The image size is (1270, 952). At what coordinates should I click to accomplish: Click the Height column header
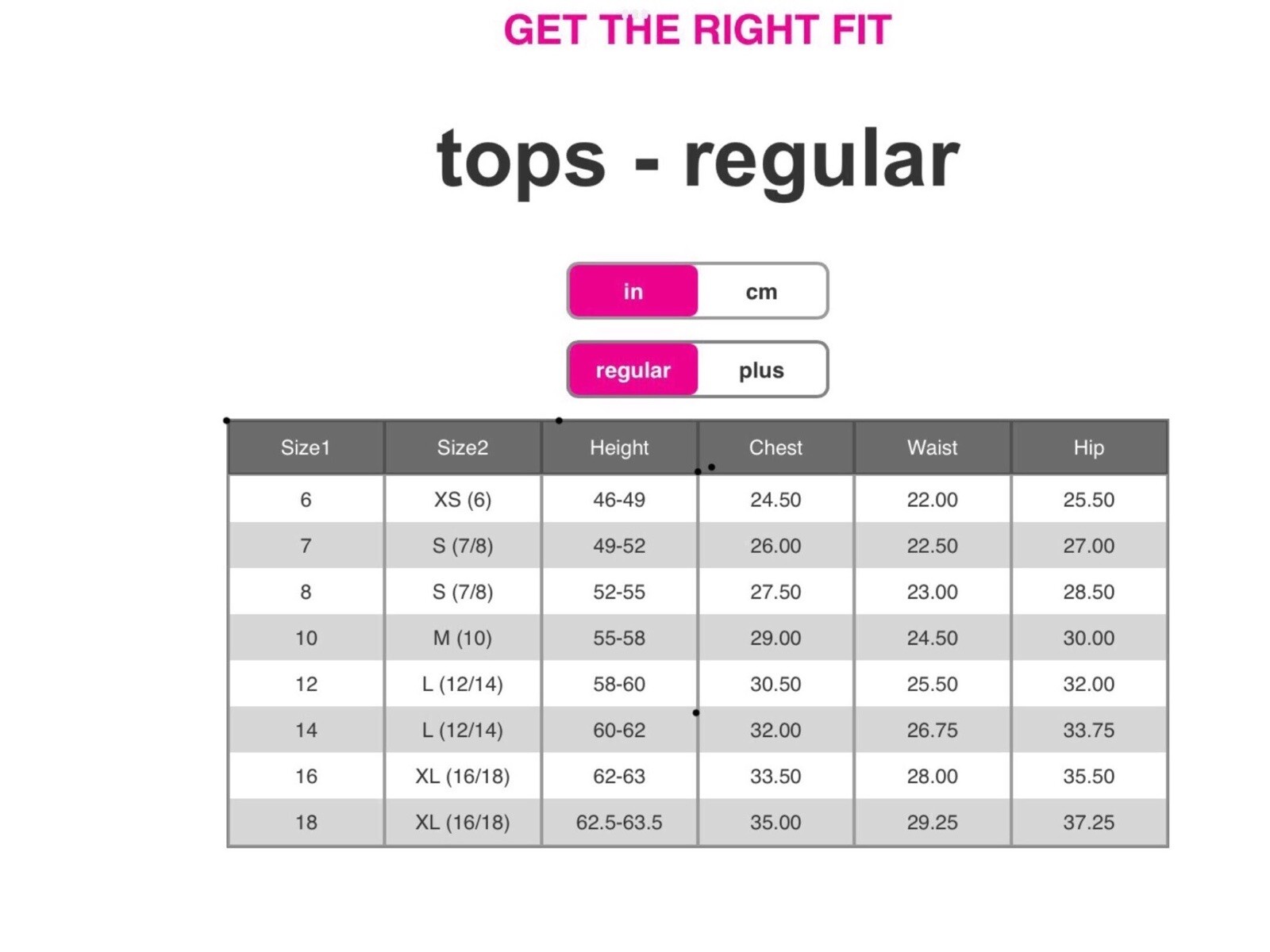[619, 447]
